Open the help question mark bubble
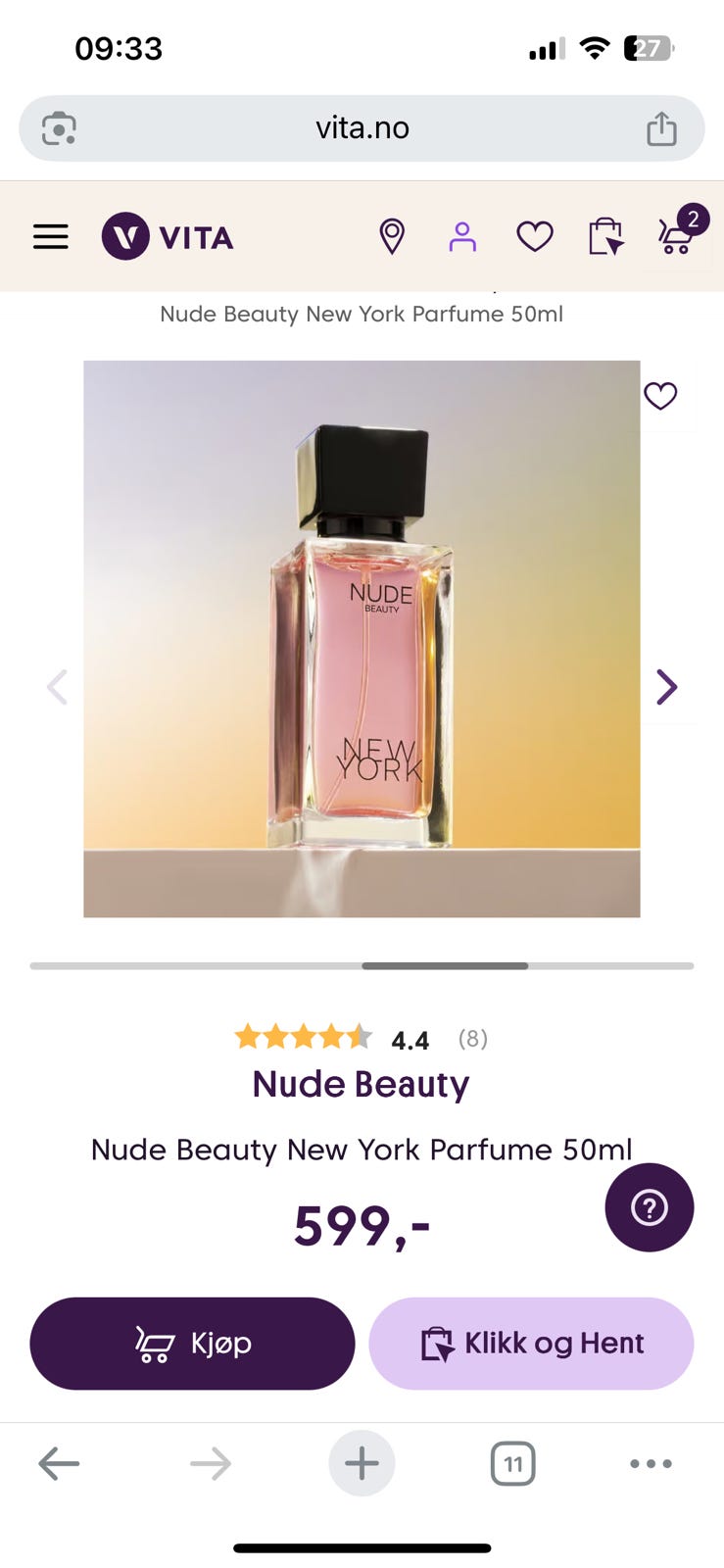Viewport: 724px width, 1568px height. point(650,1207)
